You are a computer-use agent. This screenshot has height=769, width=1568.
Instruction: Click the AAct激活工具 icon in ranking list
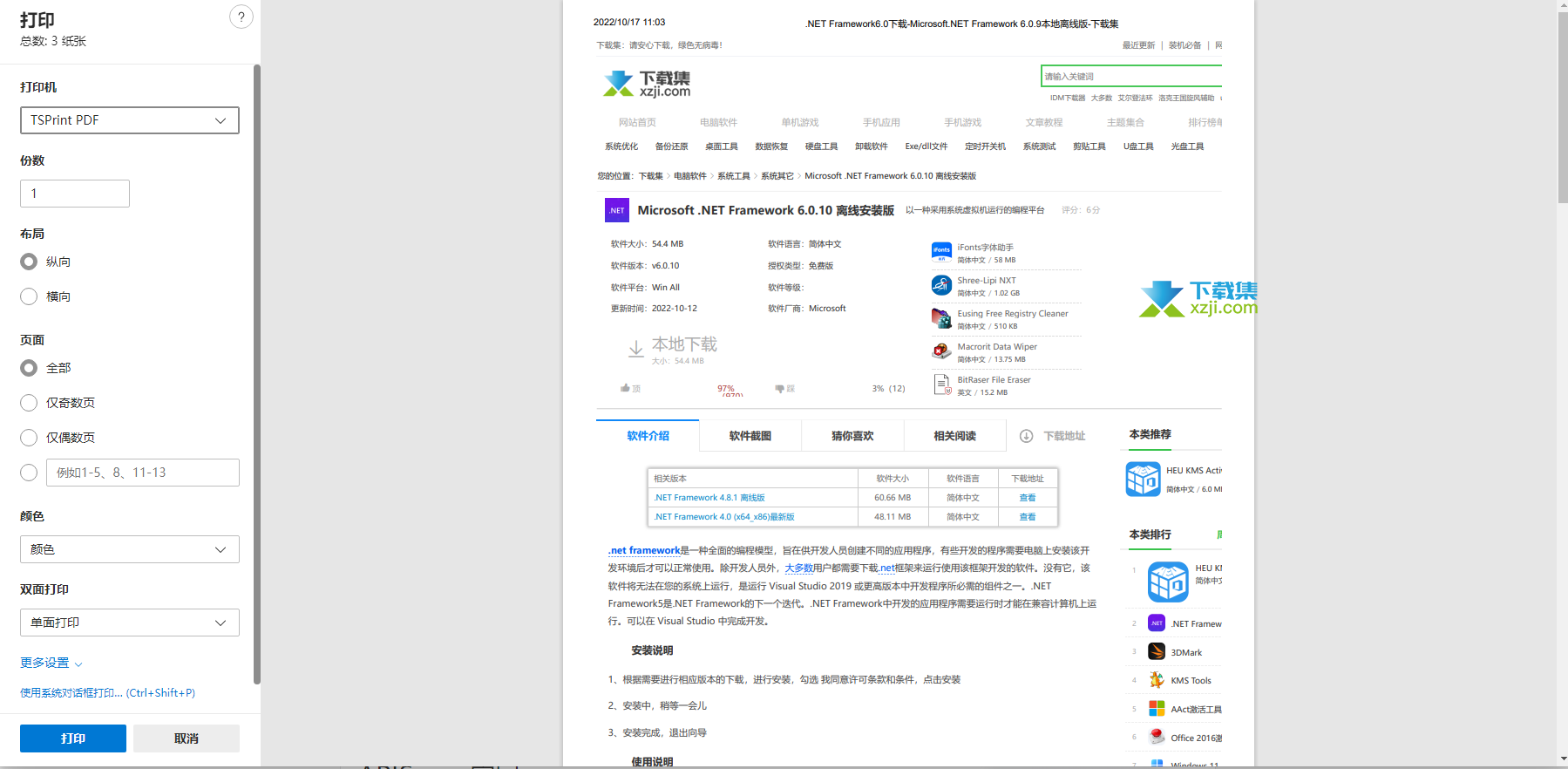click(x=1157, y=708)
